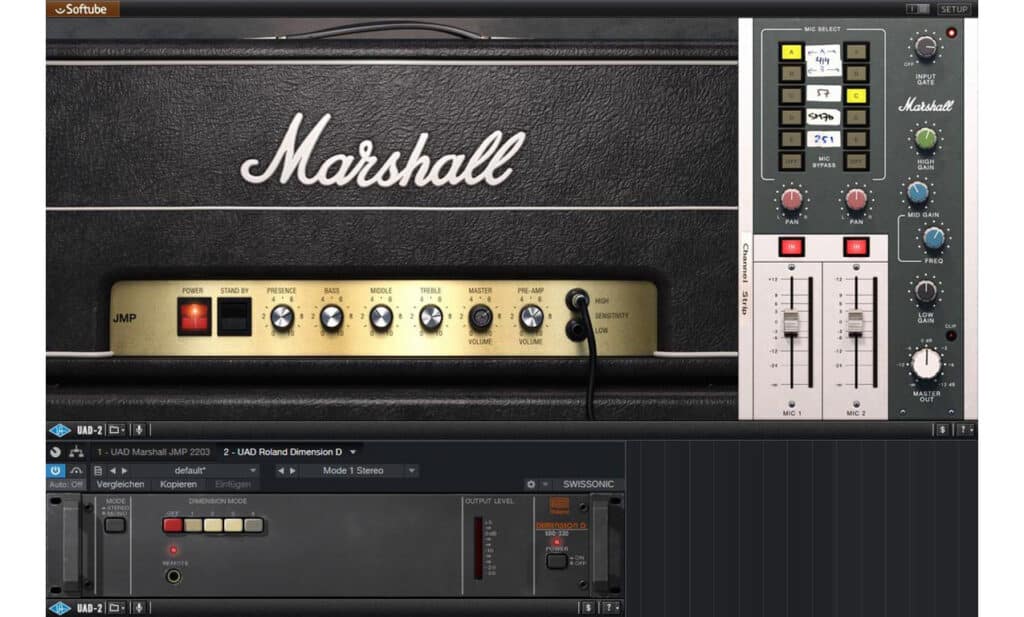Flip the amp POWER rocker switch
This screenshot has height=617, width=1024.
point(194,317)
